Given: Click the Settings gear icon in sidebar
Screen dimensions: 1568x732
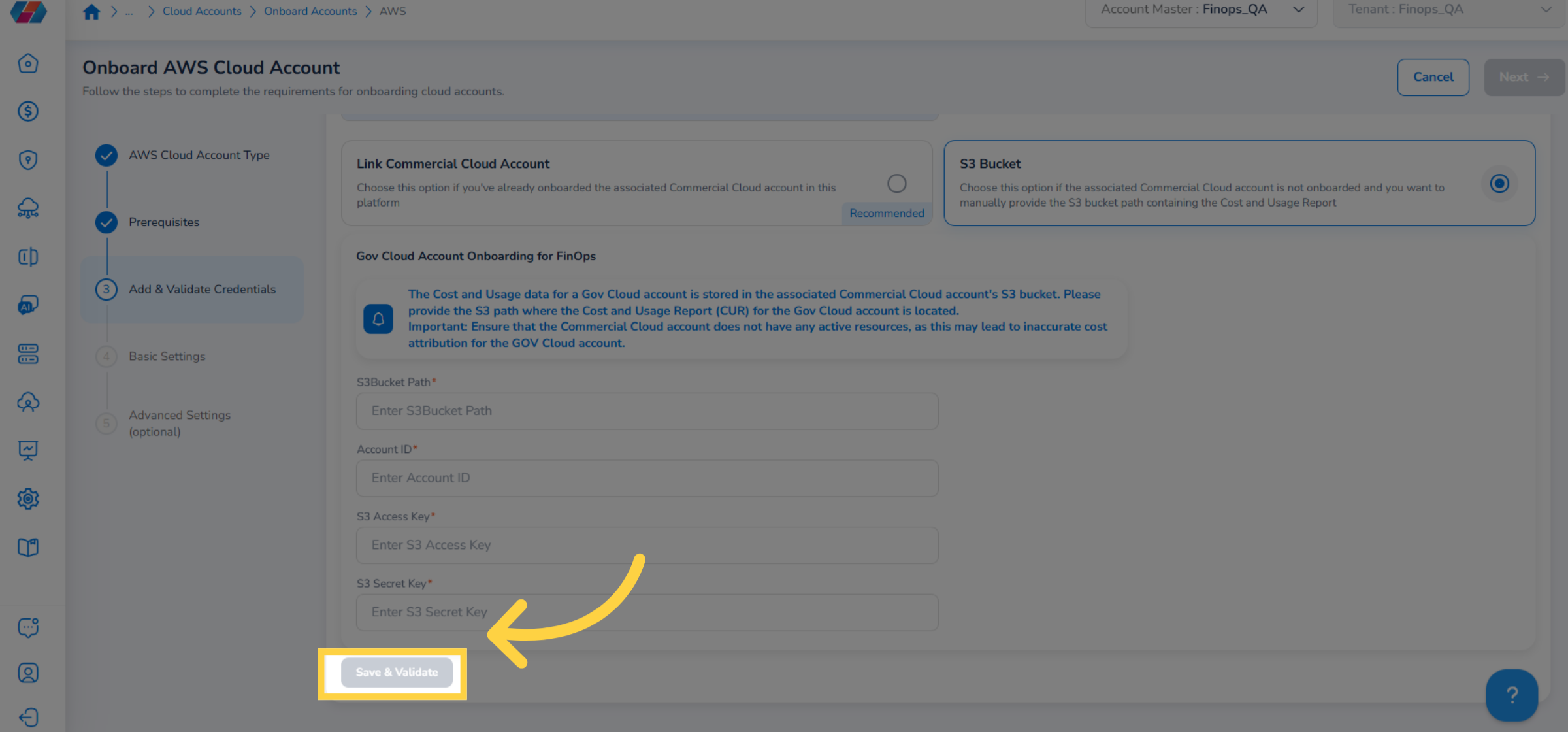Looking at the screenshot, I should (x=28, y=498).
